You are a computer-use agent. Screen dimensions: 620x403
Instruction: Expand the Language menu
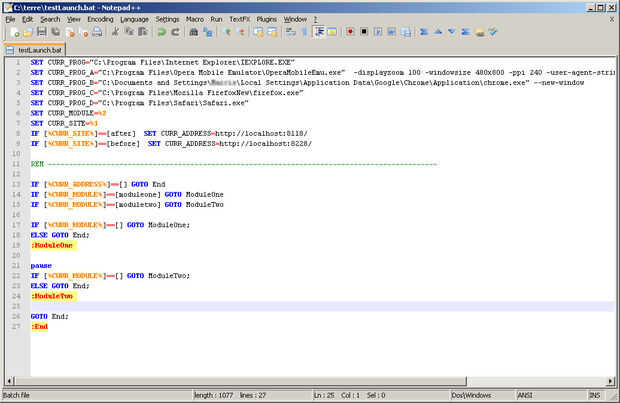tap(134, 19)
